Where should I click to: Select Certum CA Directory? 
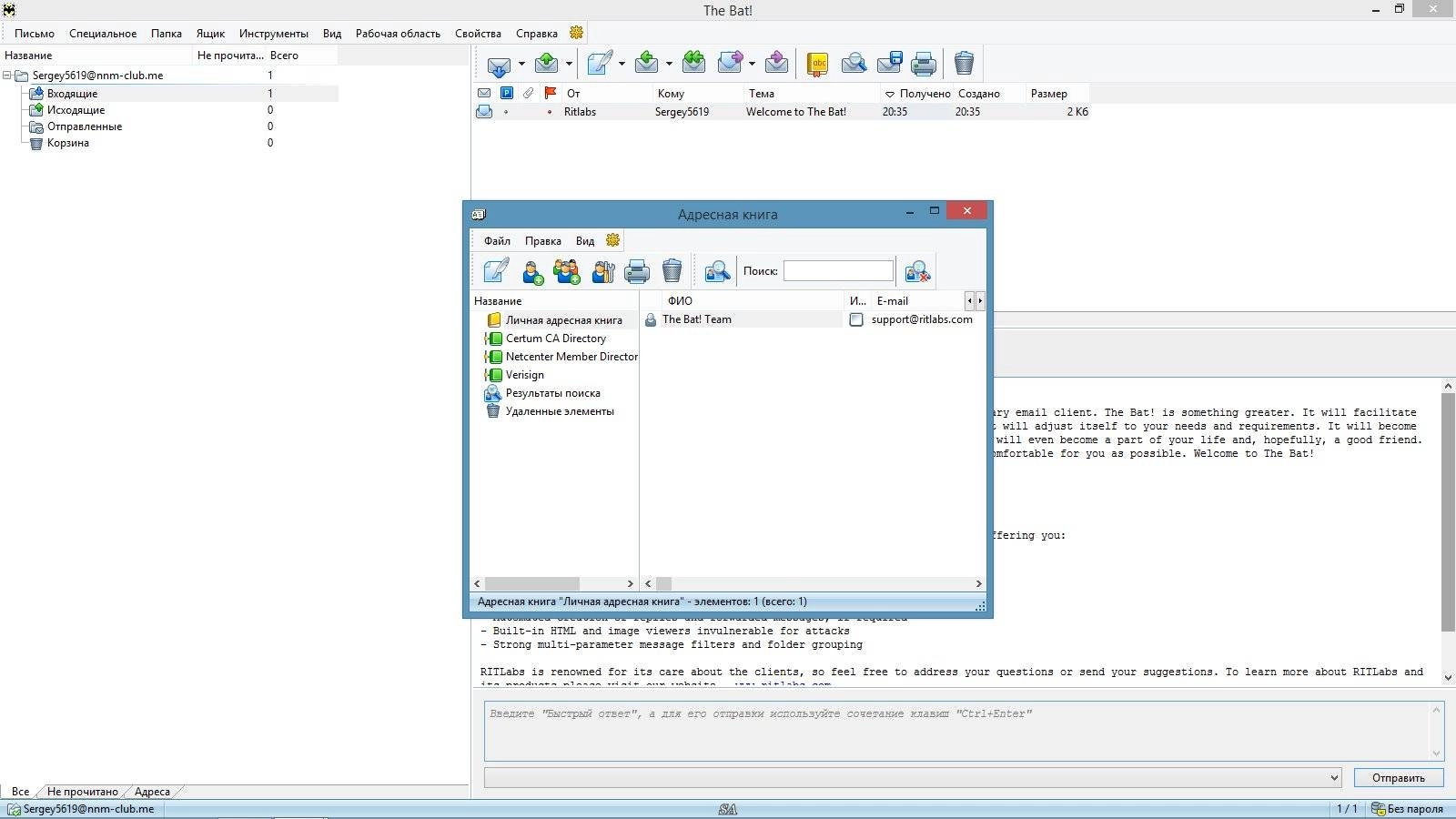(555, 339)
